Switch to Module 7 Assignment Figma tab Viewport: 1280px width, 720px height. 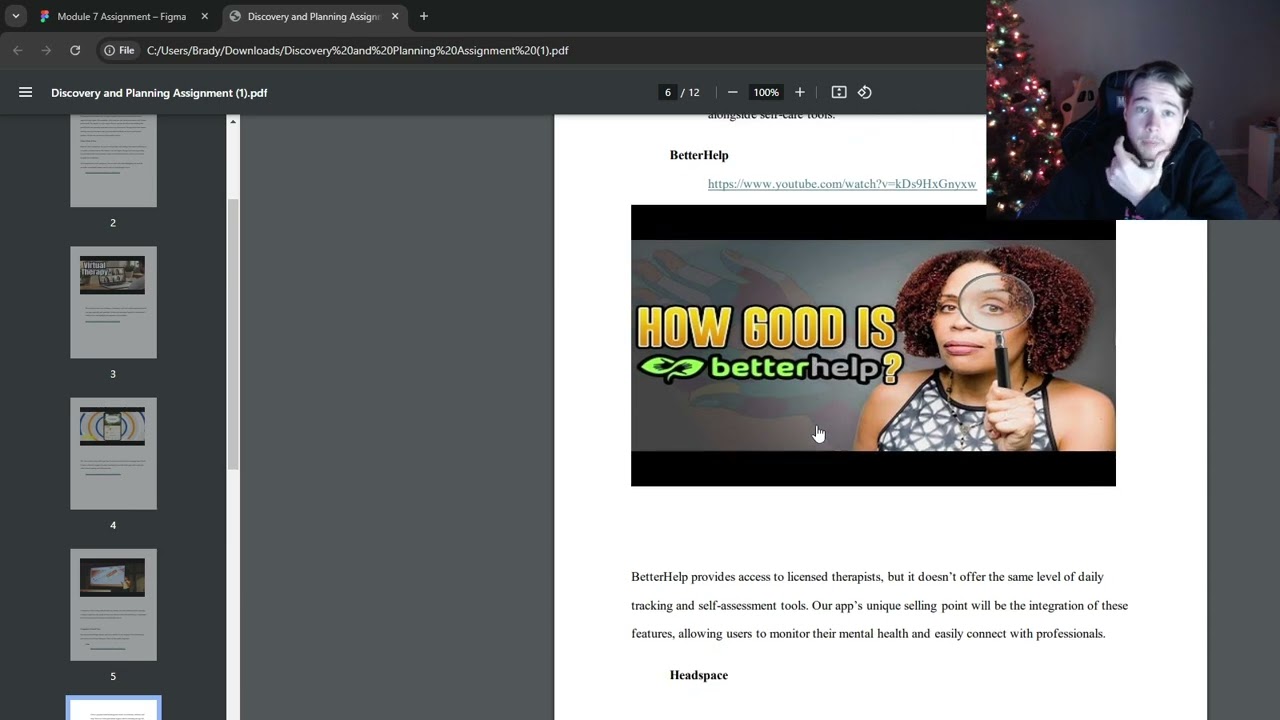click(x=120, y=16)
